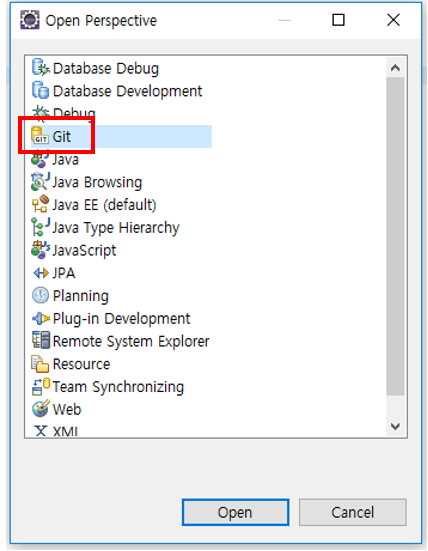Viewport: 428px width, 551px height.
Task: Select the Database Debug entry
Action: (x=106, y=69)
